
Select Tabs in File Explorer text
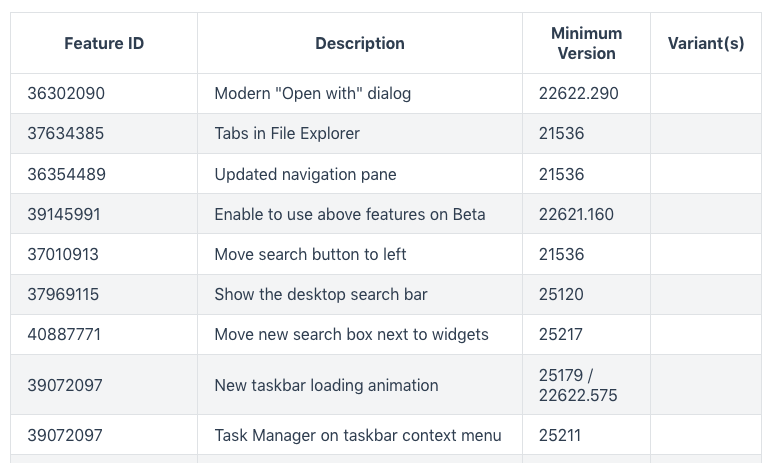pos(287,133)
